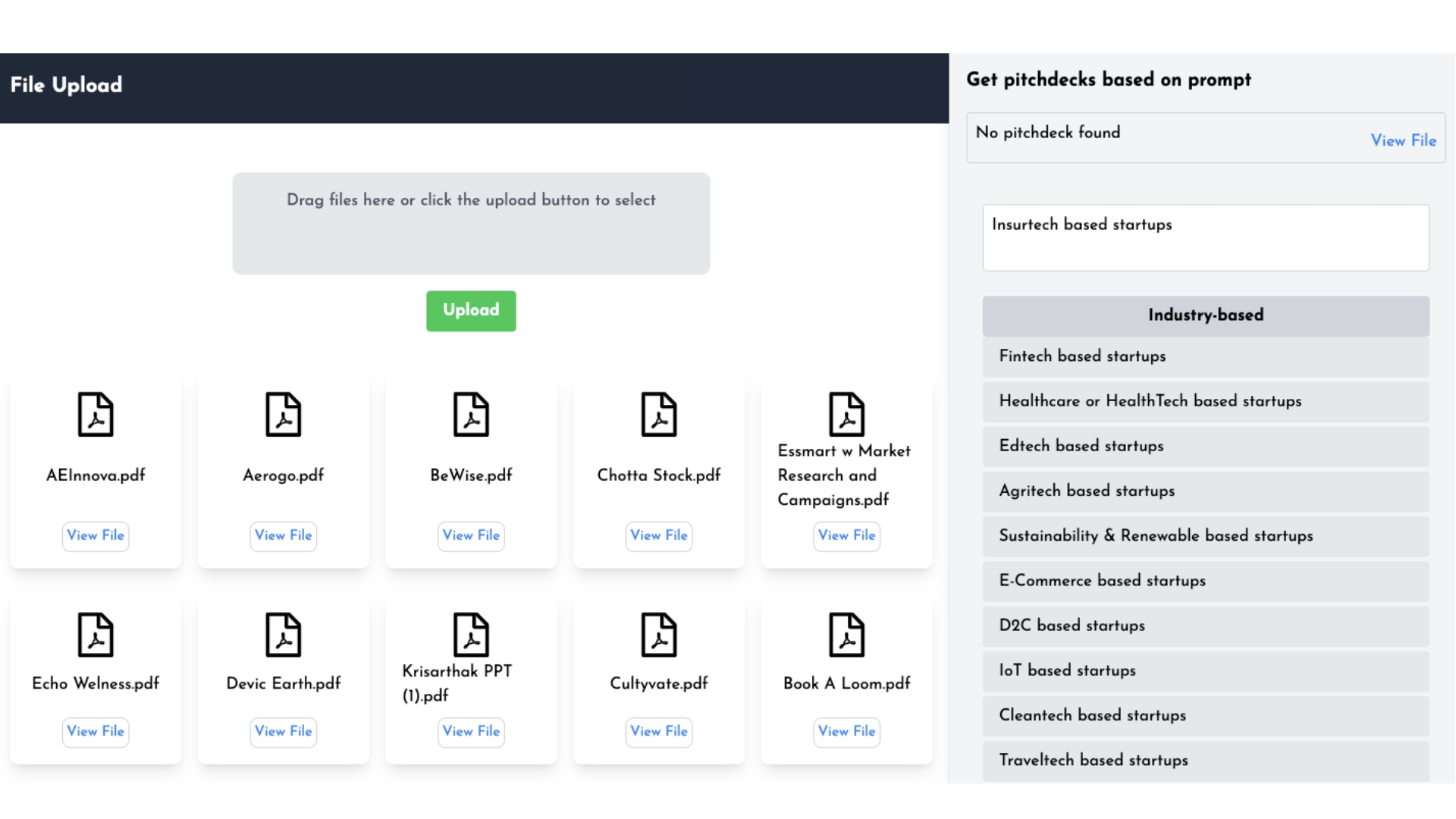View the Krisarthak PPT (1).pdf file
This screenshot has width=1456, height=819.
pyautogui.click(x=471, y=732)
